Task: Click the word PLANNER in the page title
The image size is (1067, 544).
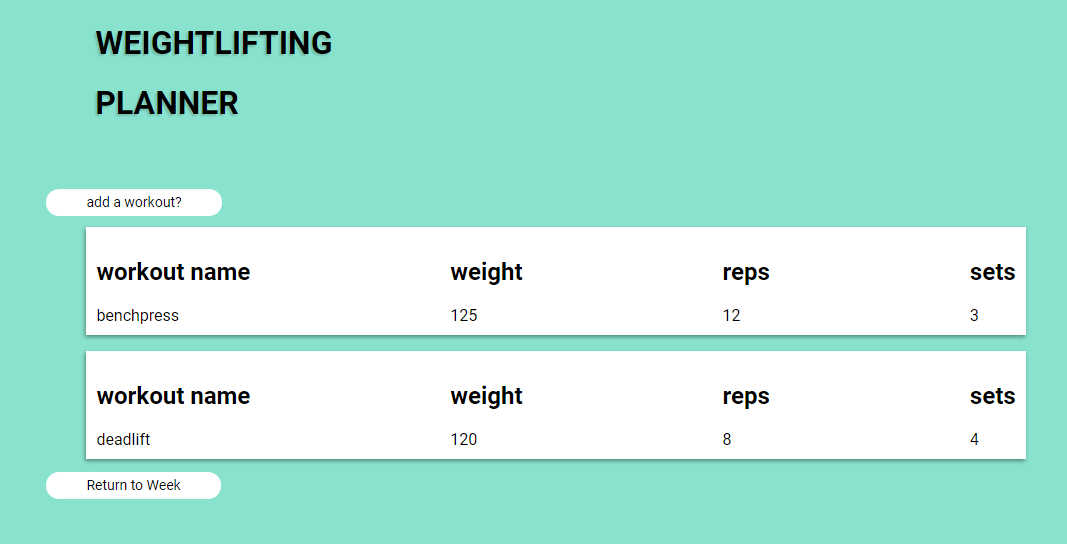Action: coord(167,103)
